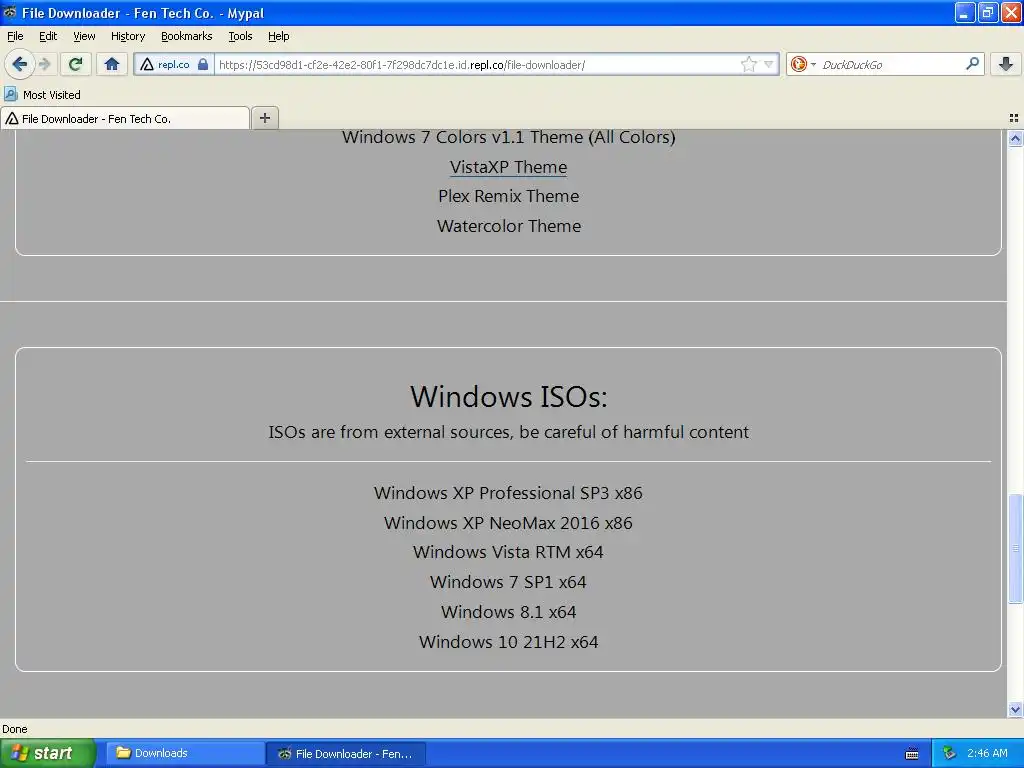This screenshot has height=768, width=1024.
Task: Open the Bookmarks menu
Action: click(187, 36)
